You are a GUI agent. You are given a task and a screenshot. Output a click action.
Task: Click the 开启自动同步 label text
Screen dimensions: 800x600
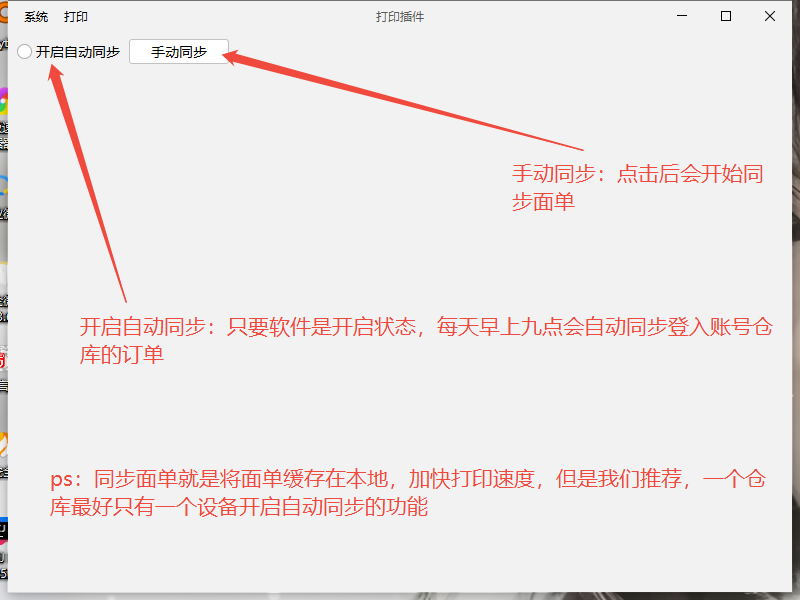coord(78,52)
